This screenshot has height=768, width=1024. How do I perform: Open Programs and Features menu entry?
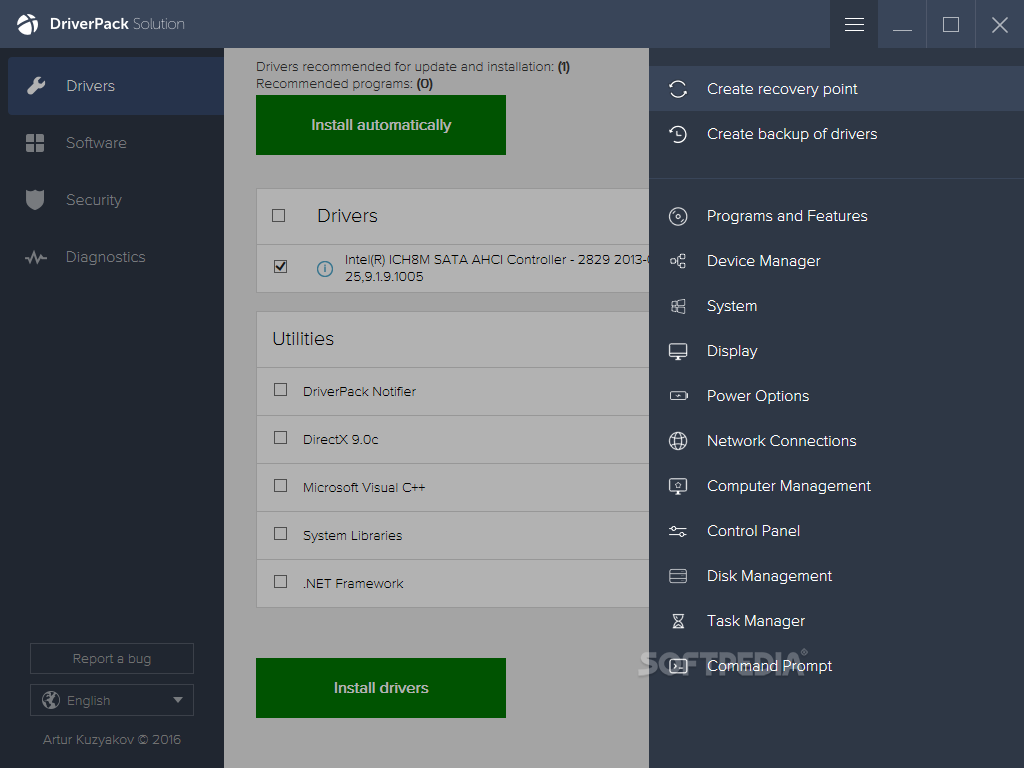point(836,216)
